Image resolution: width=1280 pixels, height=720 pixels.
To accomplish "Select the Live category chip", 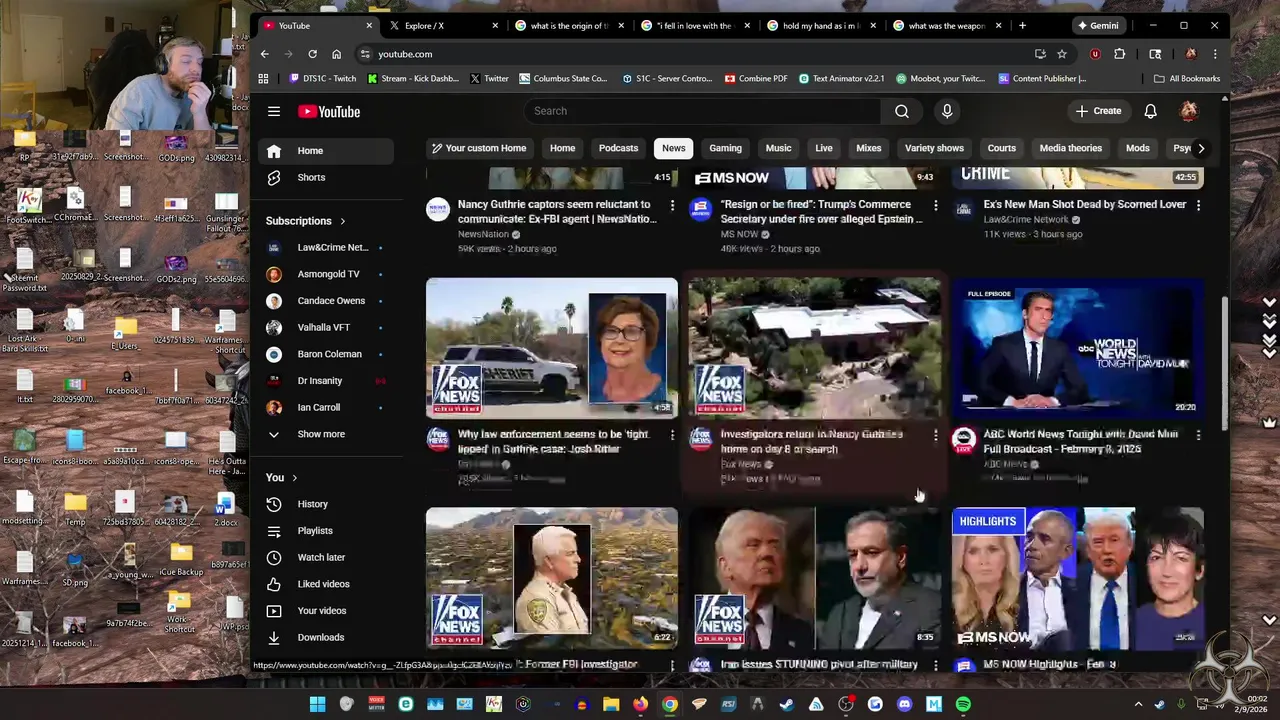I will (x=824, y=148).
